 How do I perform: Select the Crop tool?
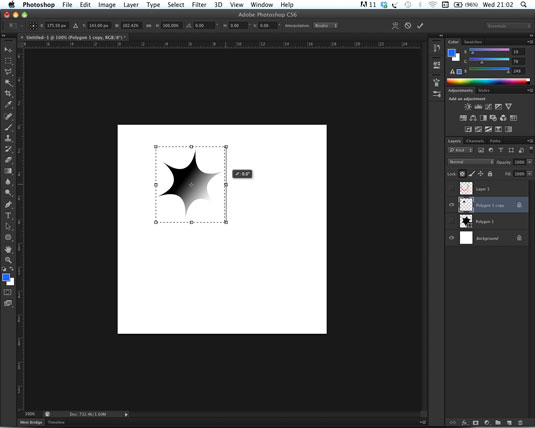coord(8,94)
